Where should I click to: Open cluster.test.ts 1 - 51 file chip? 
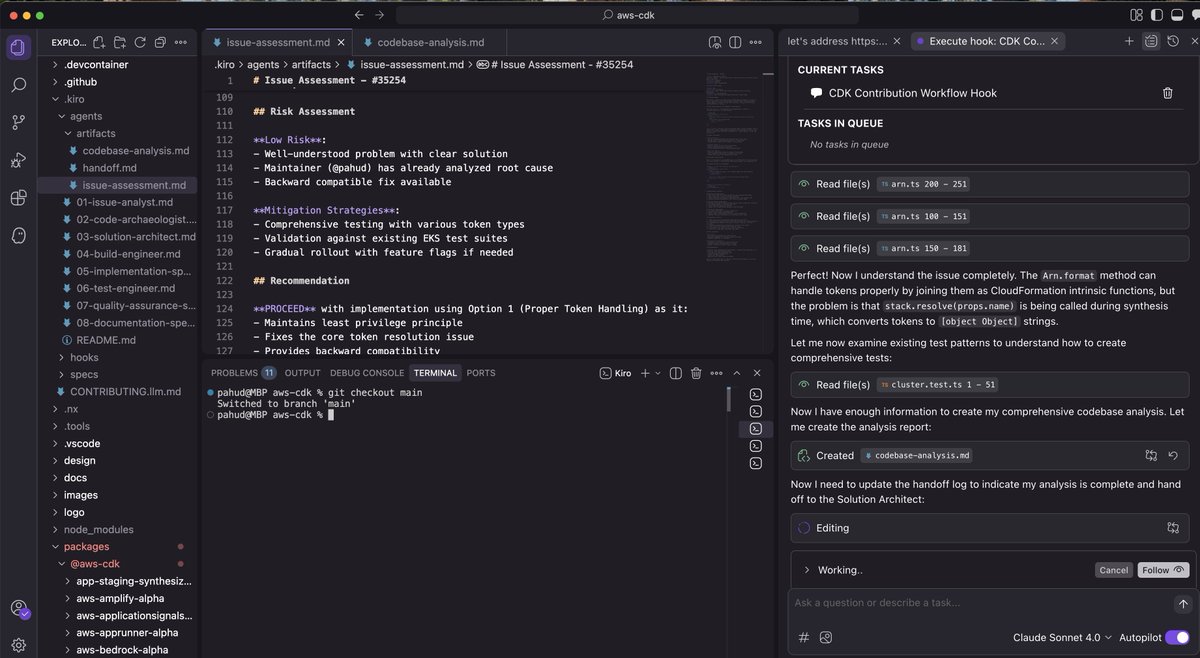pyautogui.click(x=939, y=384)
